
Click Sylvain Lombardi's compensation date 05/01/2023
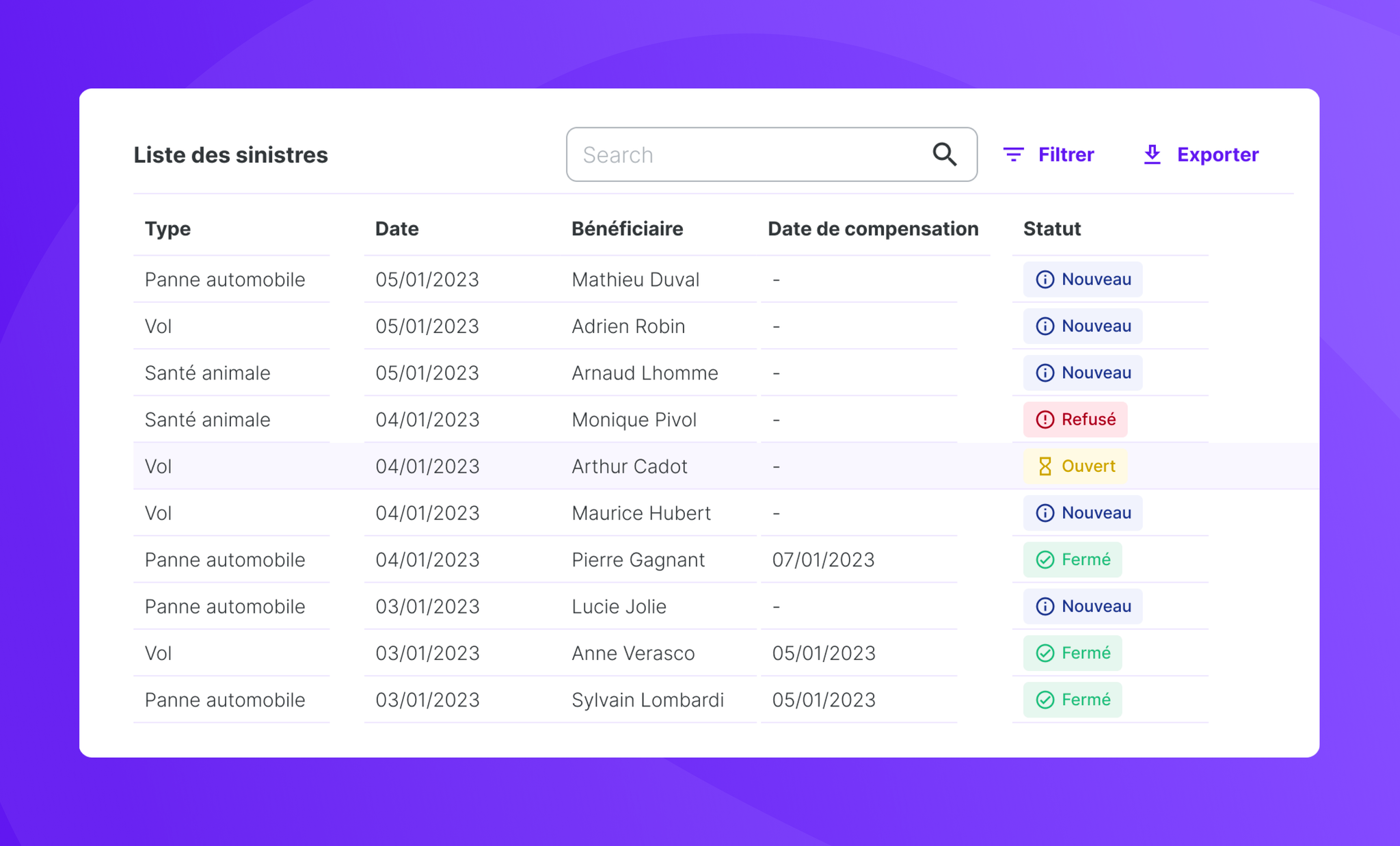[823, 700]
